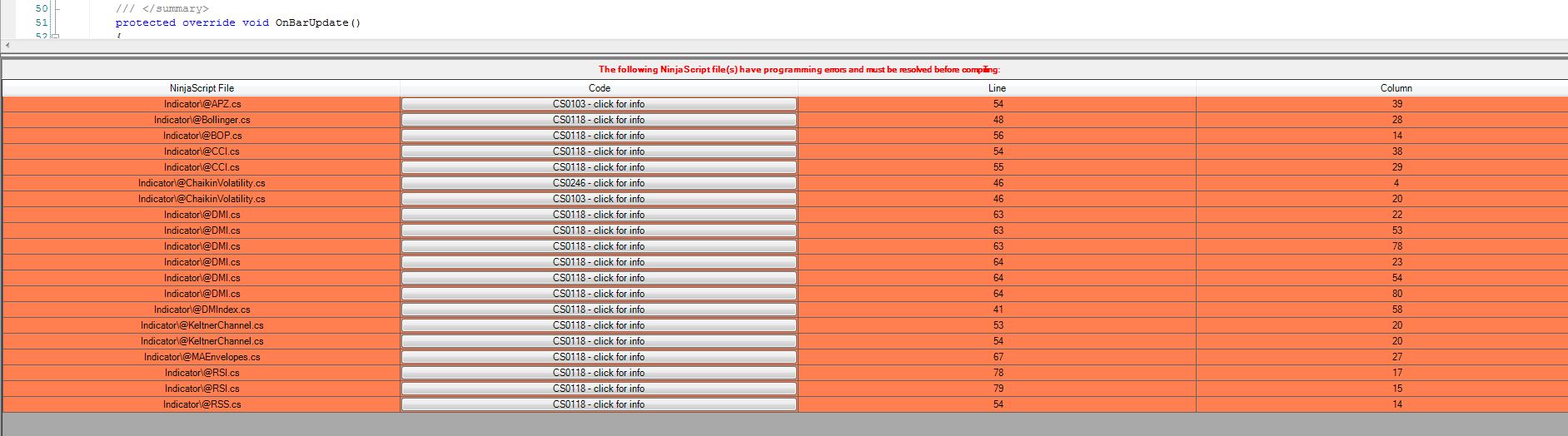Sort by the Code column header
1568x436 pixels.
point(599,88)
